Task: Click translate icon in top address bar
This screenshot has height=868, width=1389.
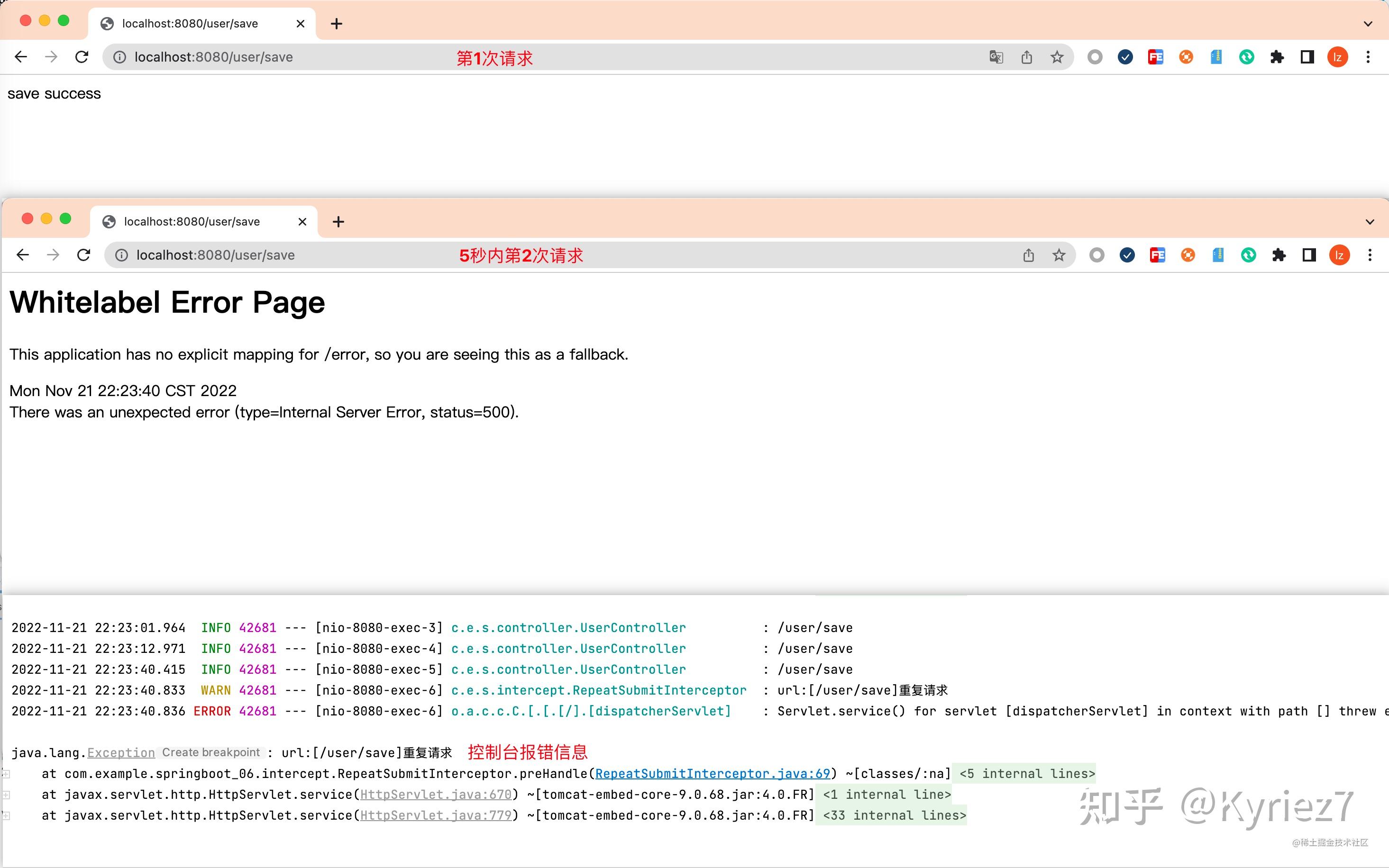Action: click(996, 57)
